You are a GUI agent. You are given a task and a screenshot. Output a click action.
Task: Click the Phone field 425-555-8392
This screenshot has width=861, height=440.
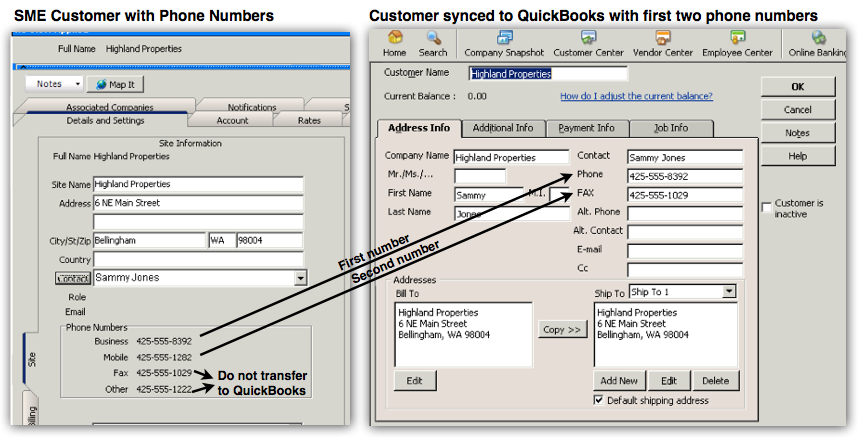[x=685, y=176]
